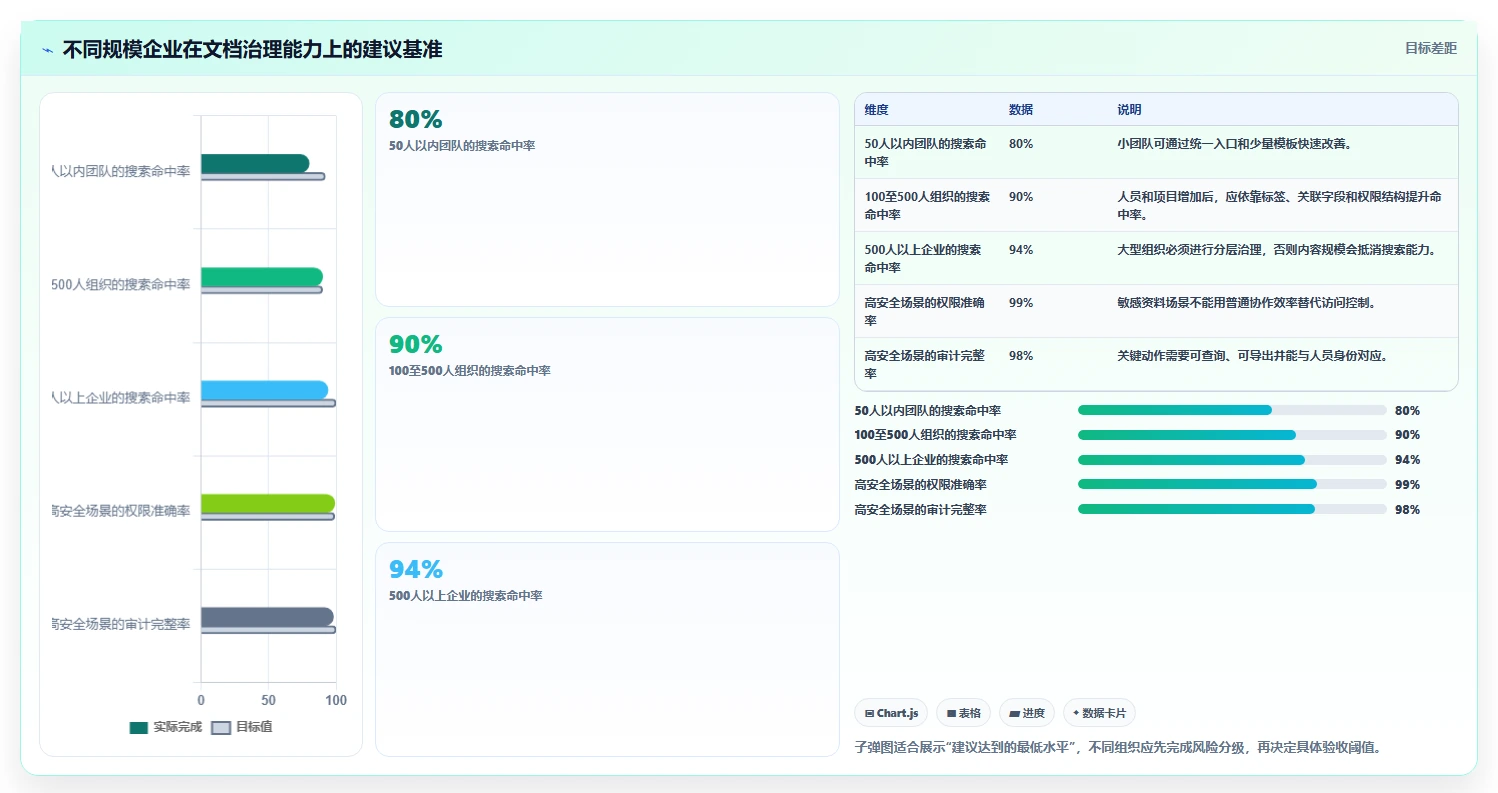Screen dimensions: 1498x793
Task: Click the 说明 table column header
Action: tap(1129, 109)
